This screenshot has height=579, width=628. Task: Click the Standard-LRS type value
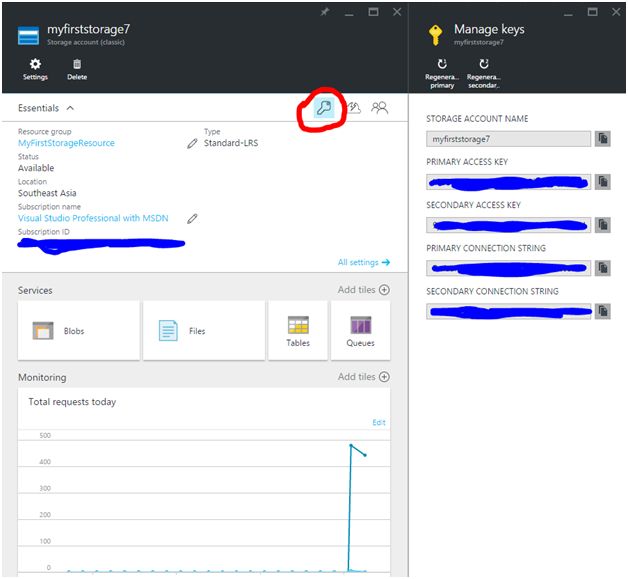231,143
